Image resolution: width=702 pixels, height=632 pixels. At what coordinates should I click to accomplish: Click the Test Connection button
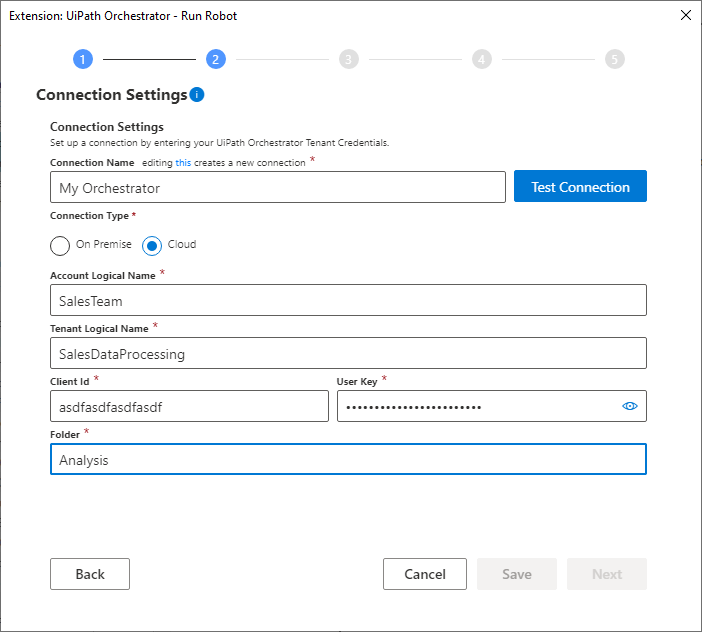580,186
